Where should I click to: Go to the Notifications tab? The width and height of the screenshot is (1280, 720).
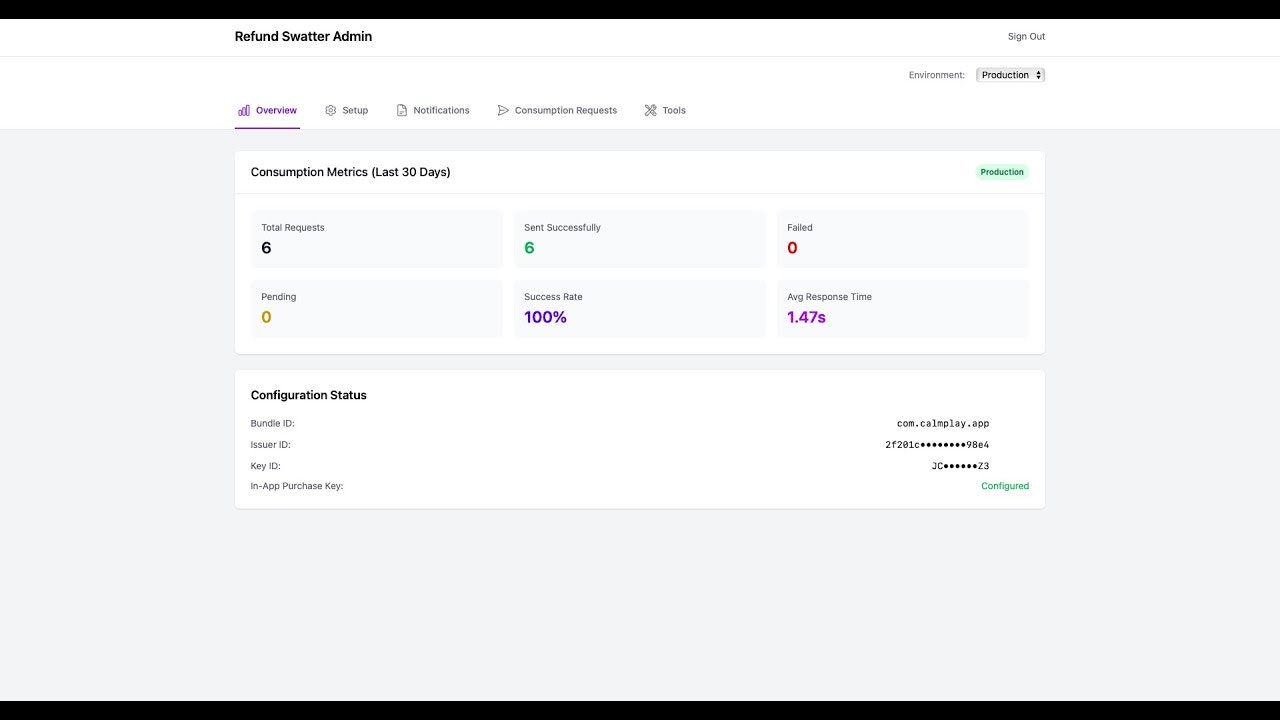(x=433, y=110)
